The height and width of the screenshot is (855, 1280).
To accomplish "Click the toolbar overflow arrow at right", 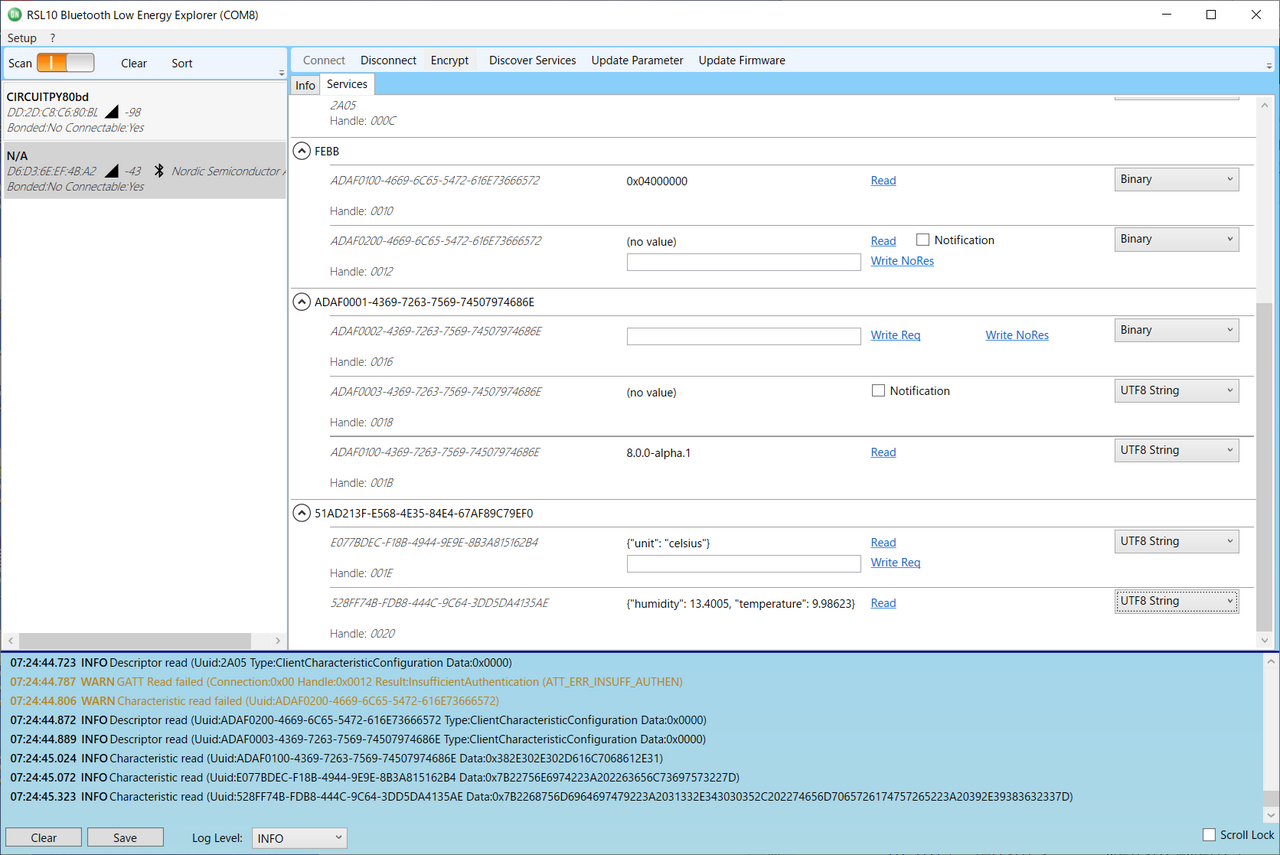I will coord(1269,66).
